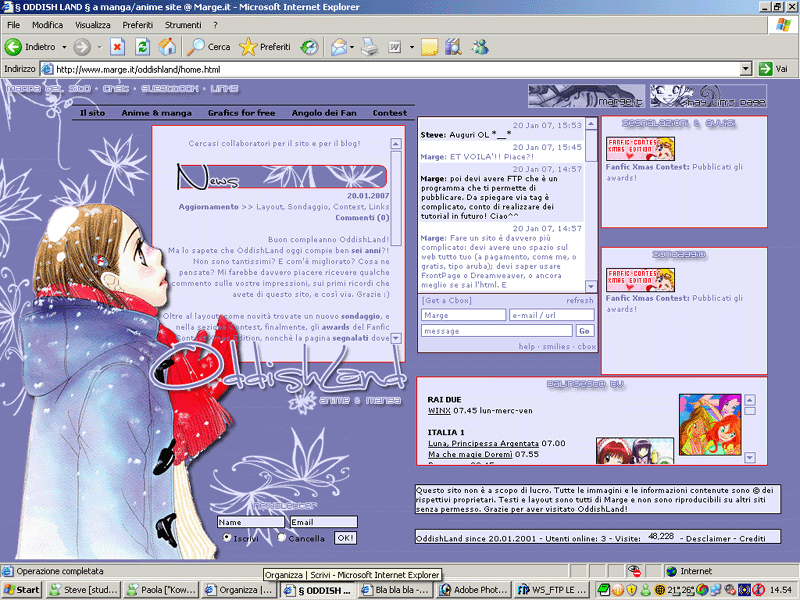
Task: Open the Mail button dropdown arrow
Action: [x=352, y=47]
